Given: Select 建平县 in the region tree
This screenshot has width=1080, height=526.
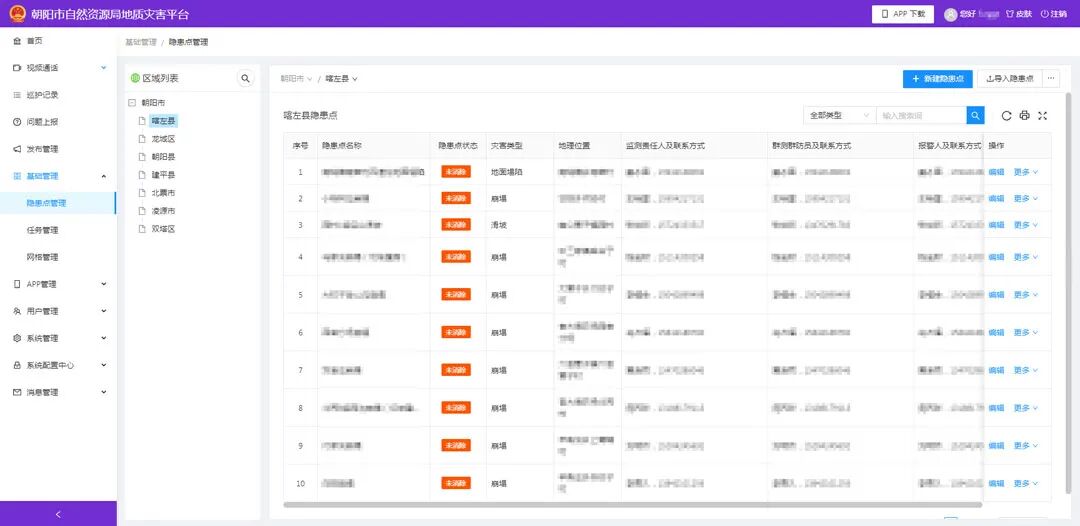Looking at the screenshot, I should pyautogui.click(x=163, y=175).
